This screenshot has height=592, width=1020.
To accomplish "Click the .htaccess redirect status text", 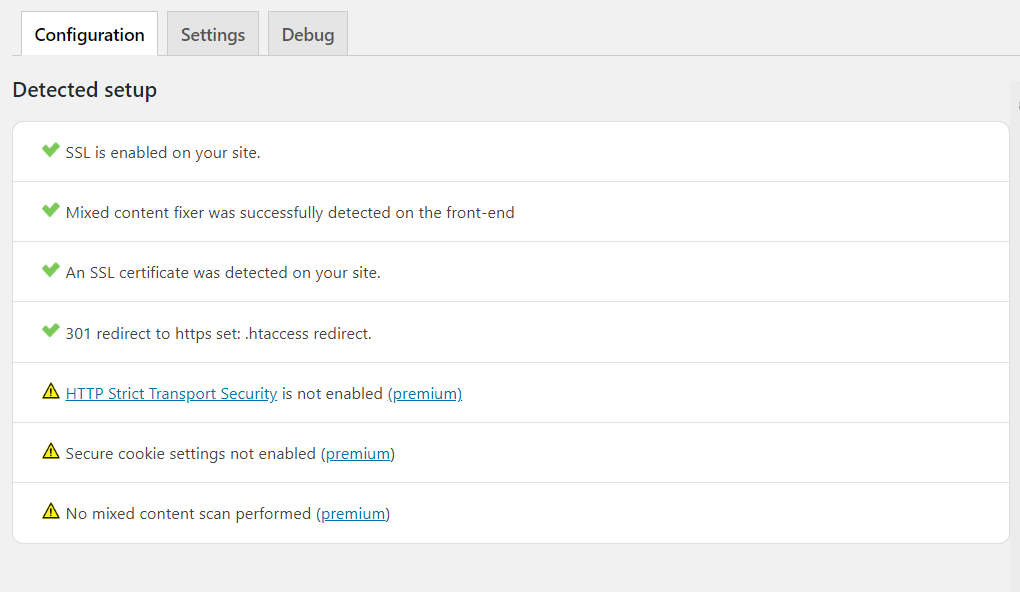I will [218, 334].
